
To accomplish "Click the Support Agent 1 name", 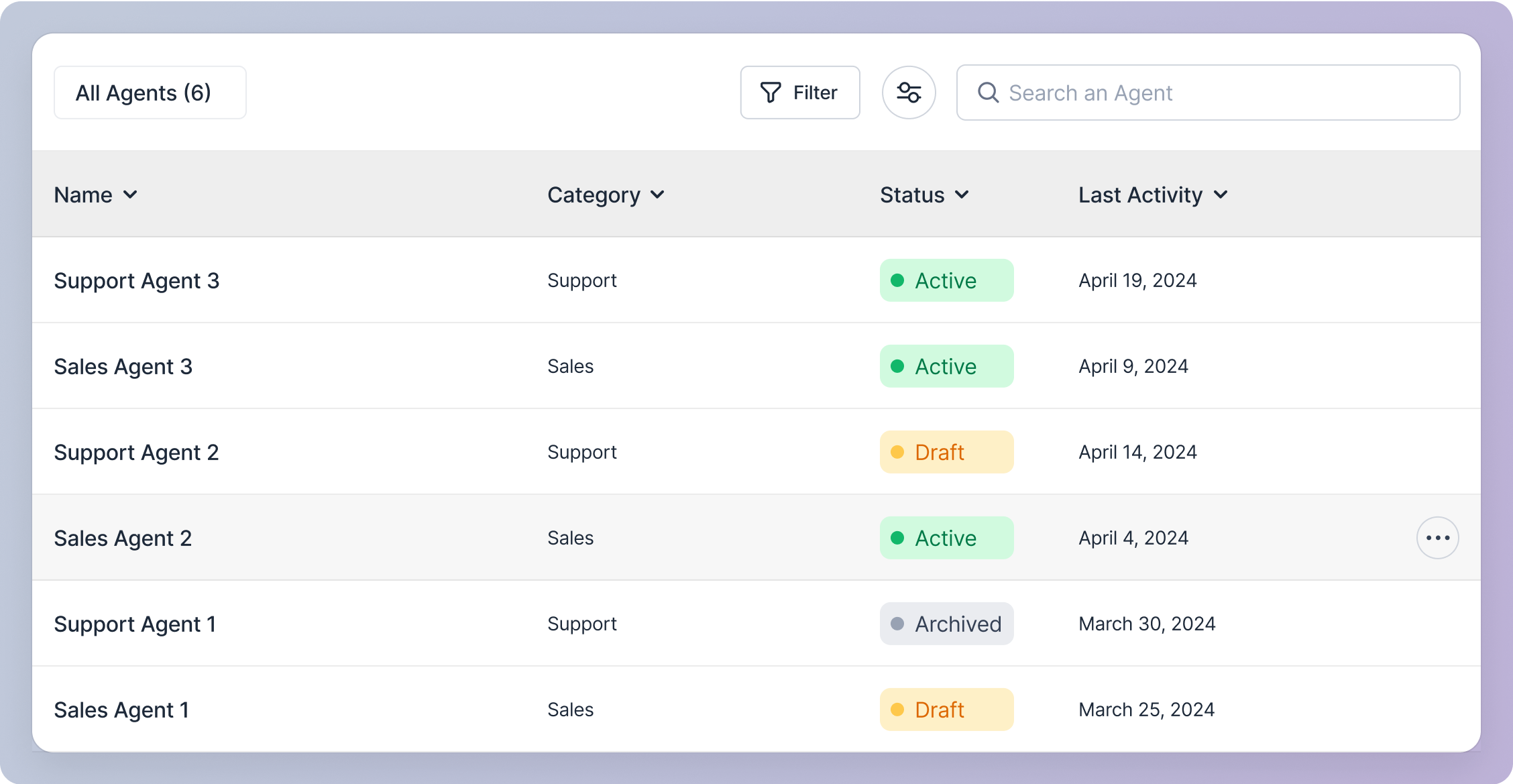I will [x=135, y=624].
